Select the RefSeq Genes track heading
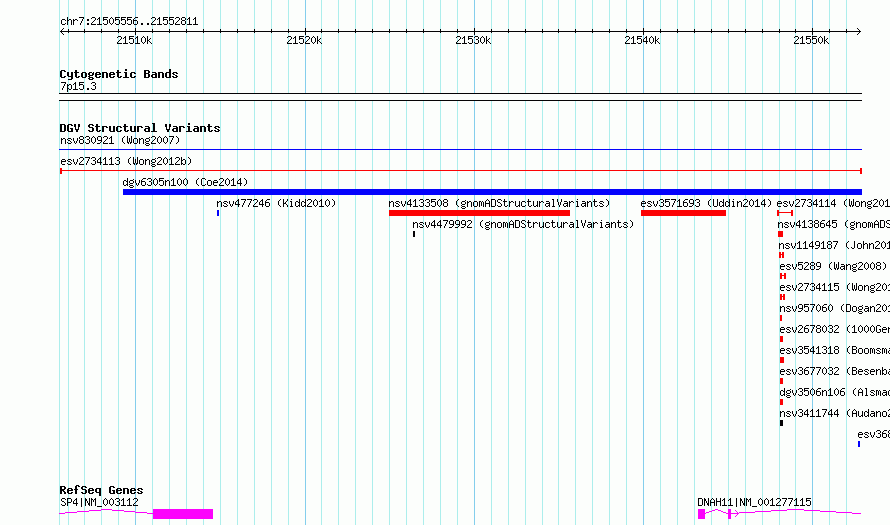 [101, 490]
